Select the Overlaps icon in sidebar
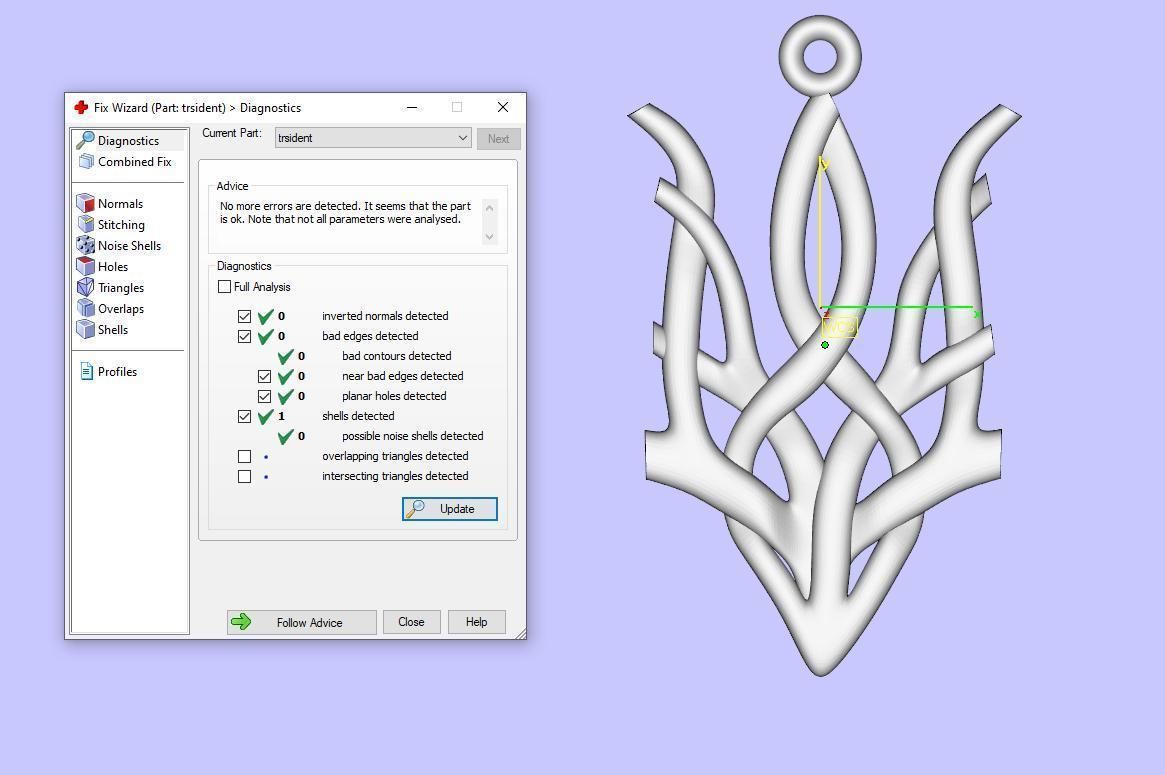Image resolution: width=1165 pixels, height=775 pixels. coord(85,308)
